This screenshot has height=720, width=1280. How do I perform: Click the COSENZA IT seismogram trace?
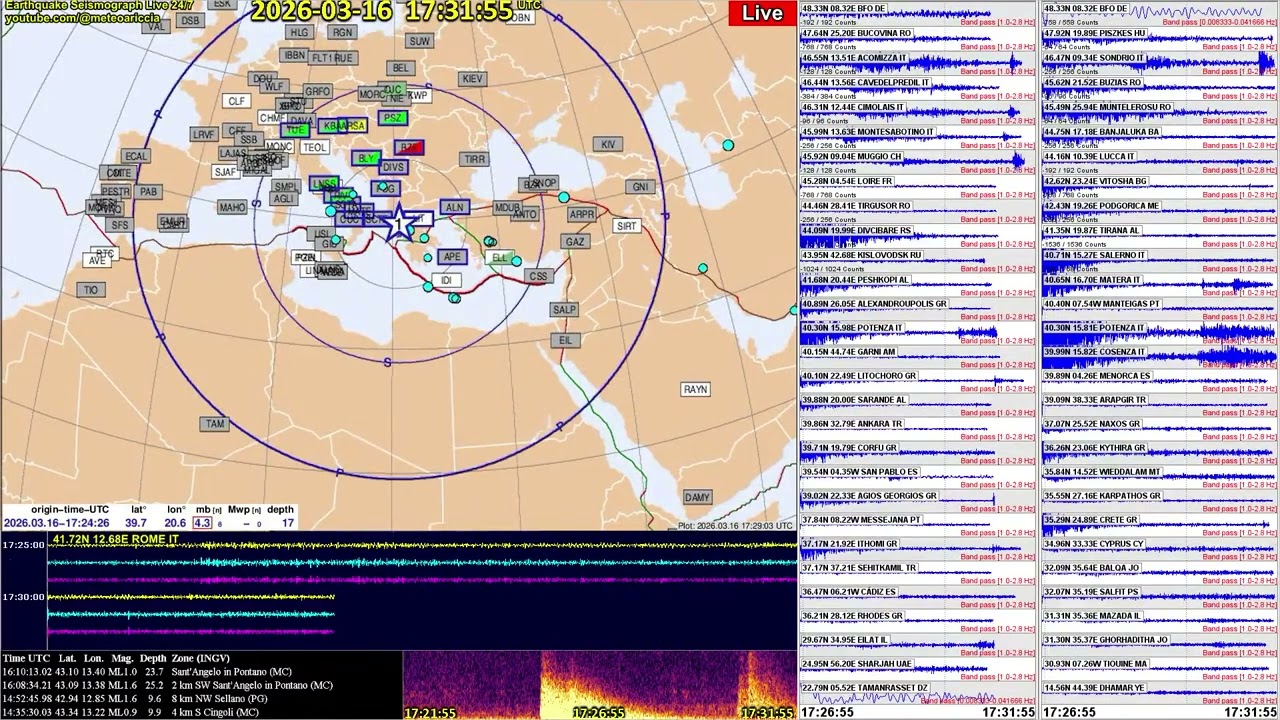[x=1160, y=358]
